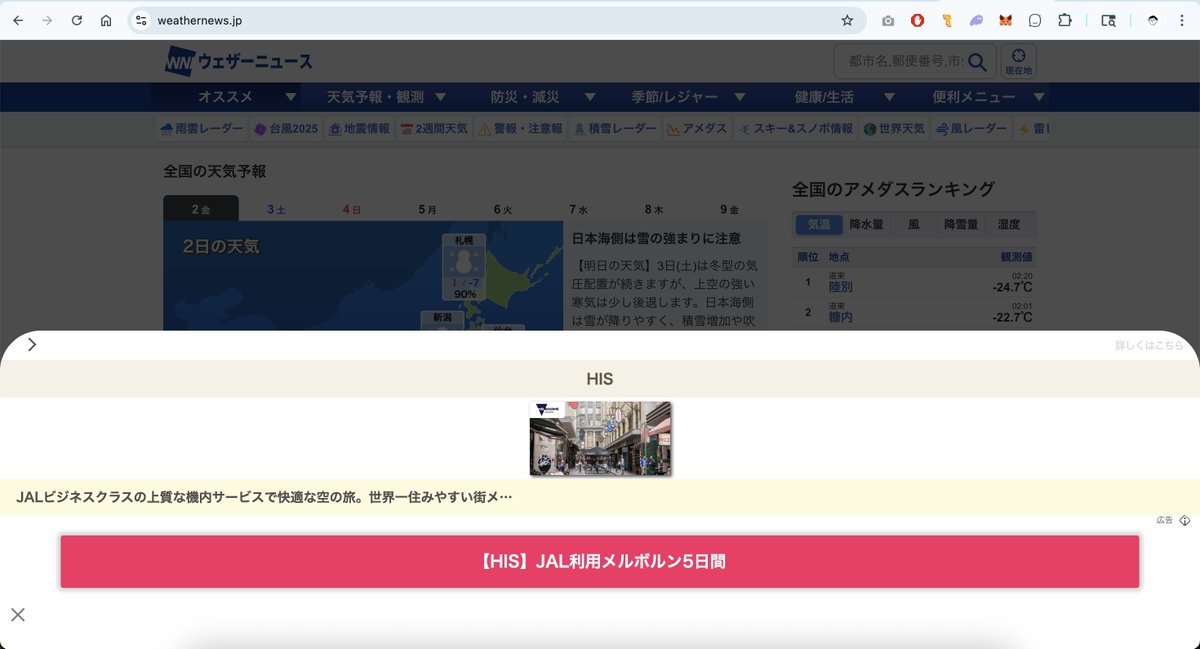Open the 警報・注意報 shortcut
Screen dimensions: 1200x649
point(520,129)
